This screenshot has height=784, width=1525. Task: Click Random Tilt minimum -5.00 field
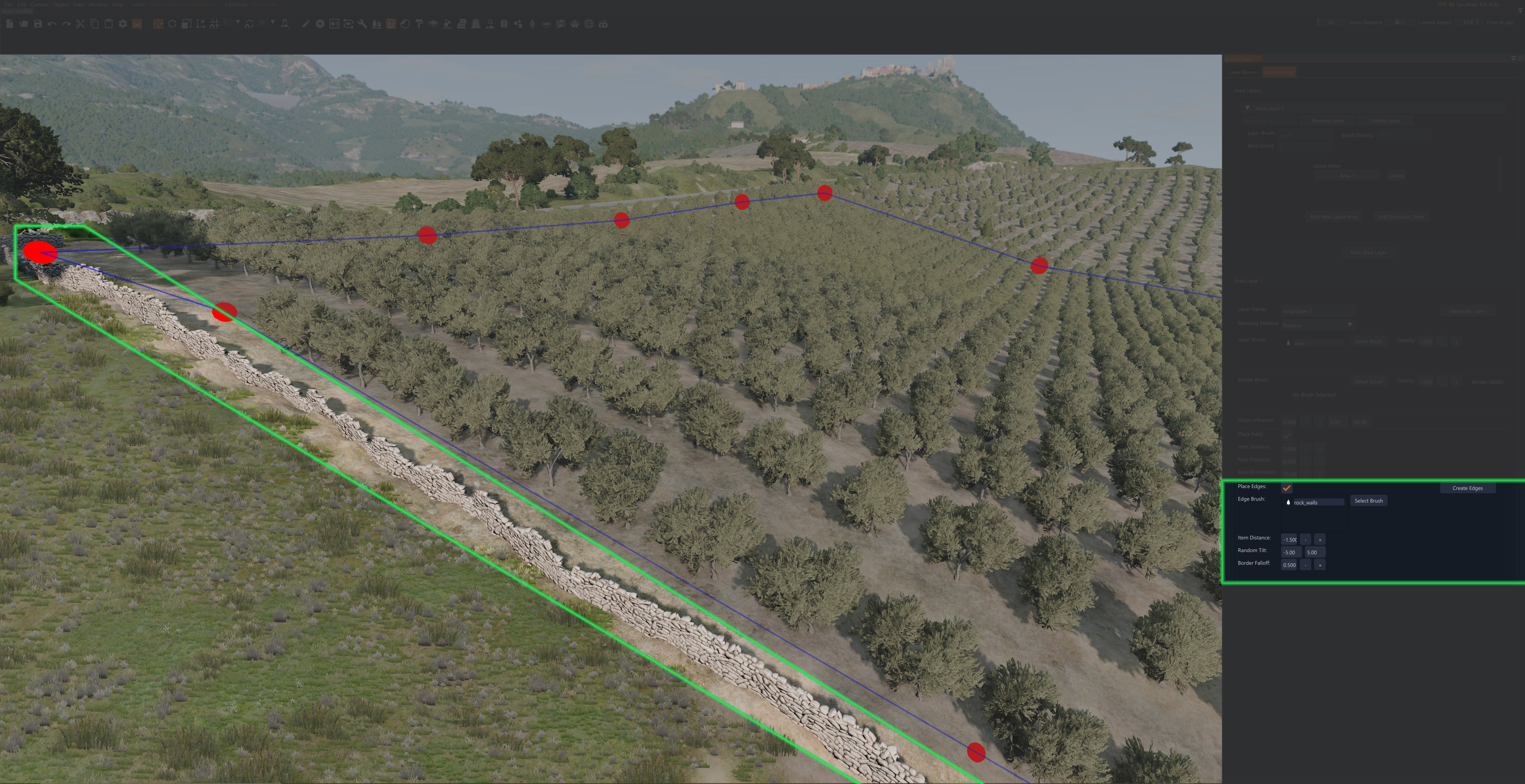(x=1291, y=552)
